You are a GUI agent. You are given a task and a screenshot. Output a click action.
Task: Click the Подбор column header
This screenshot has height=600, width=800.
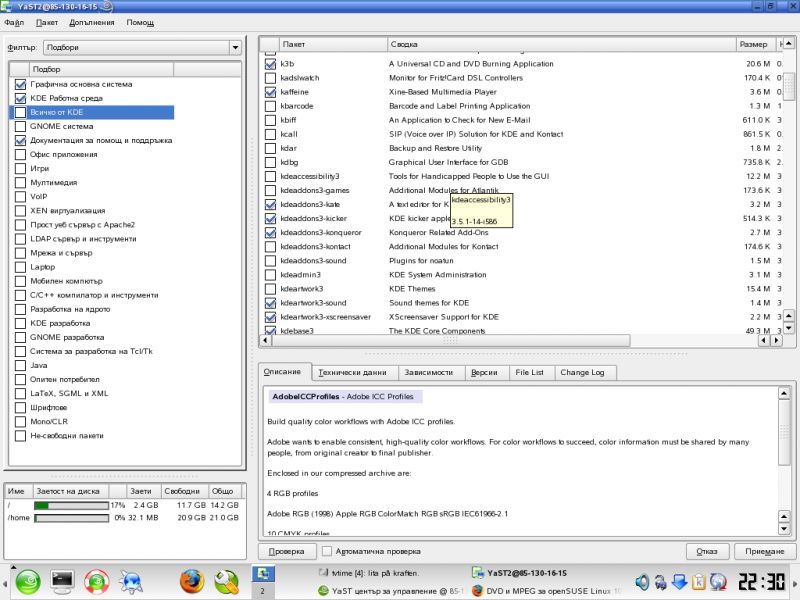101,69
